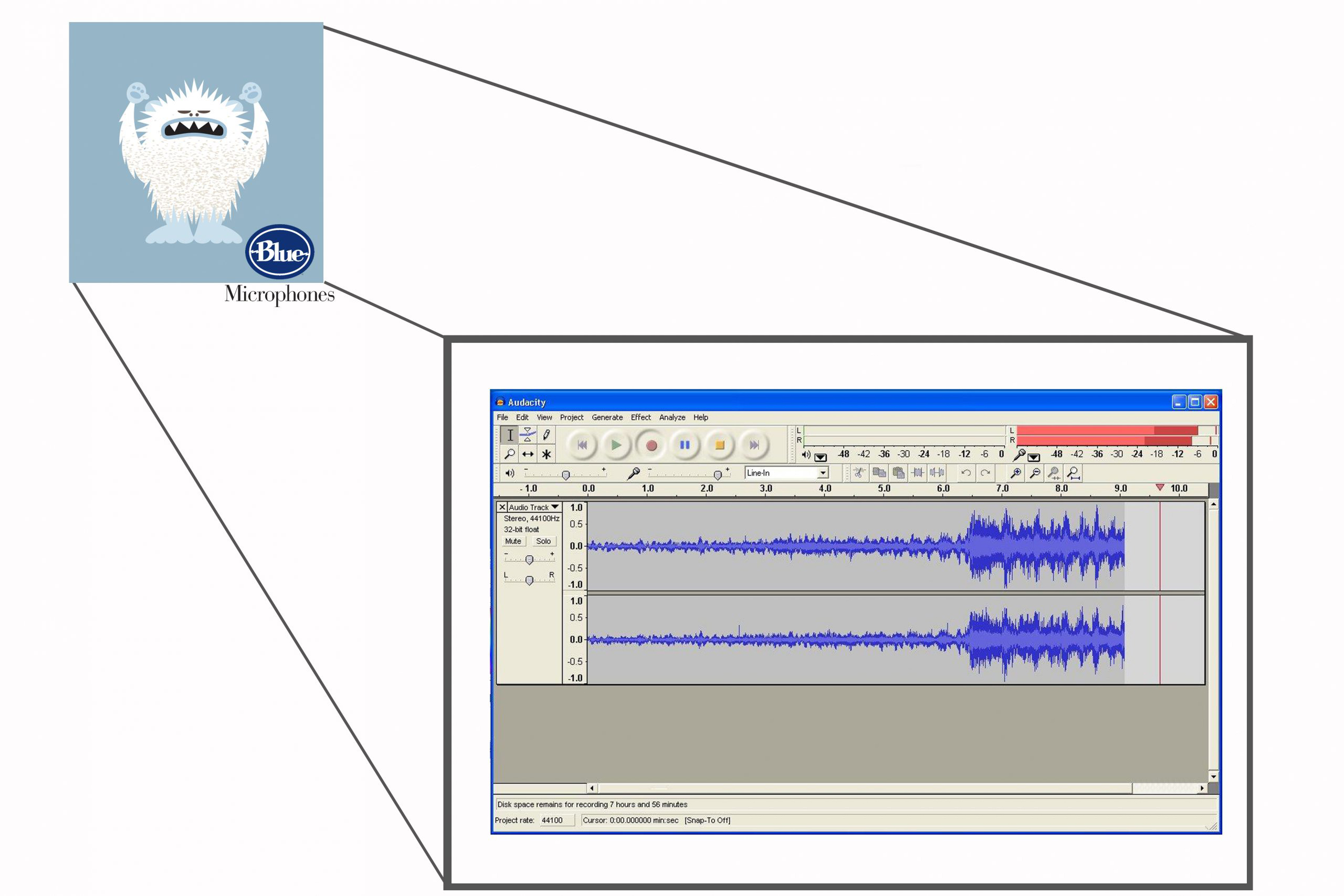Click the track pan slider handle
Screen dimensions: 1344x896
pyautogui.click(x=529, y=580)
